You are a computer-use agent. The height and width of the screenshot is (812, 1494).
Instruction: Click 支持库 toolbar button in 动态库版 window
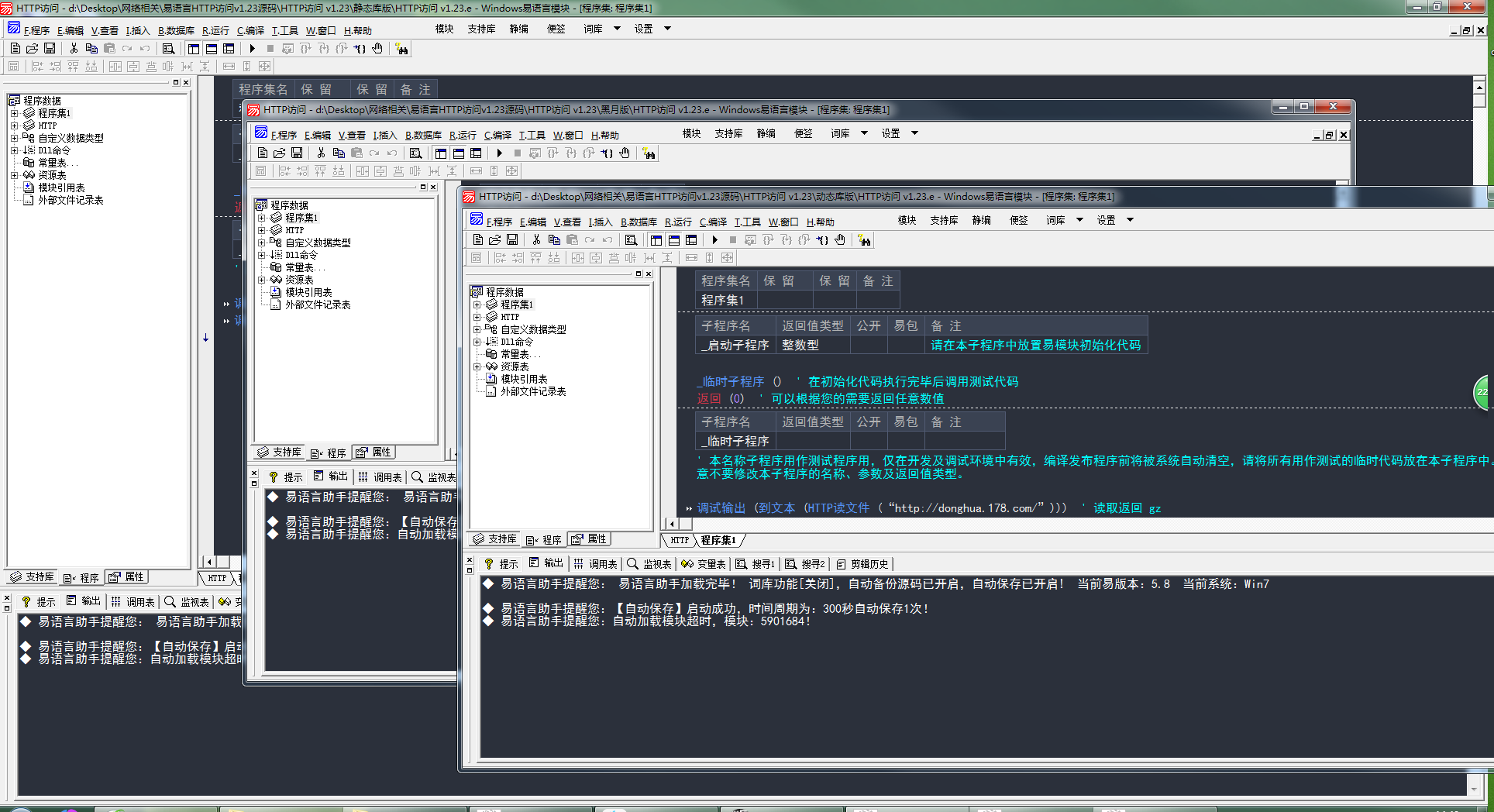click(x=945, y=220)
